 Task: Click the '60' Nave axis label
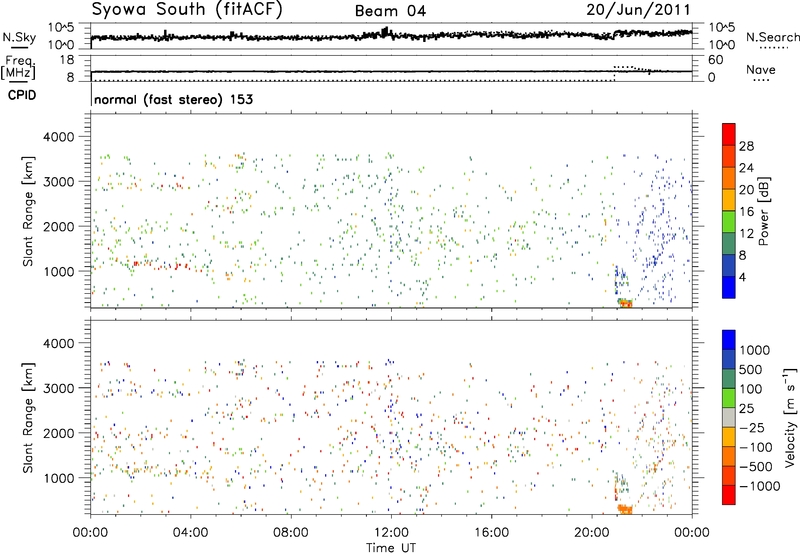coord(716,60)
